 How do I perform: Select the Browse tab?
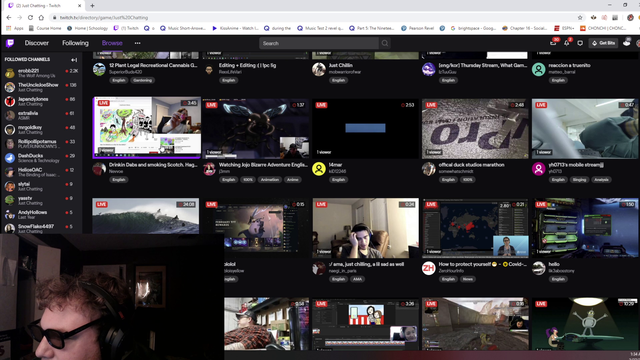coord(112,43)
